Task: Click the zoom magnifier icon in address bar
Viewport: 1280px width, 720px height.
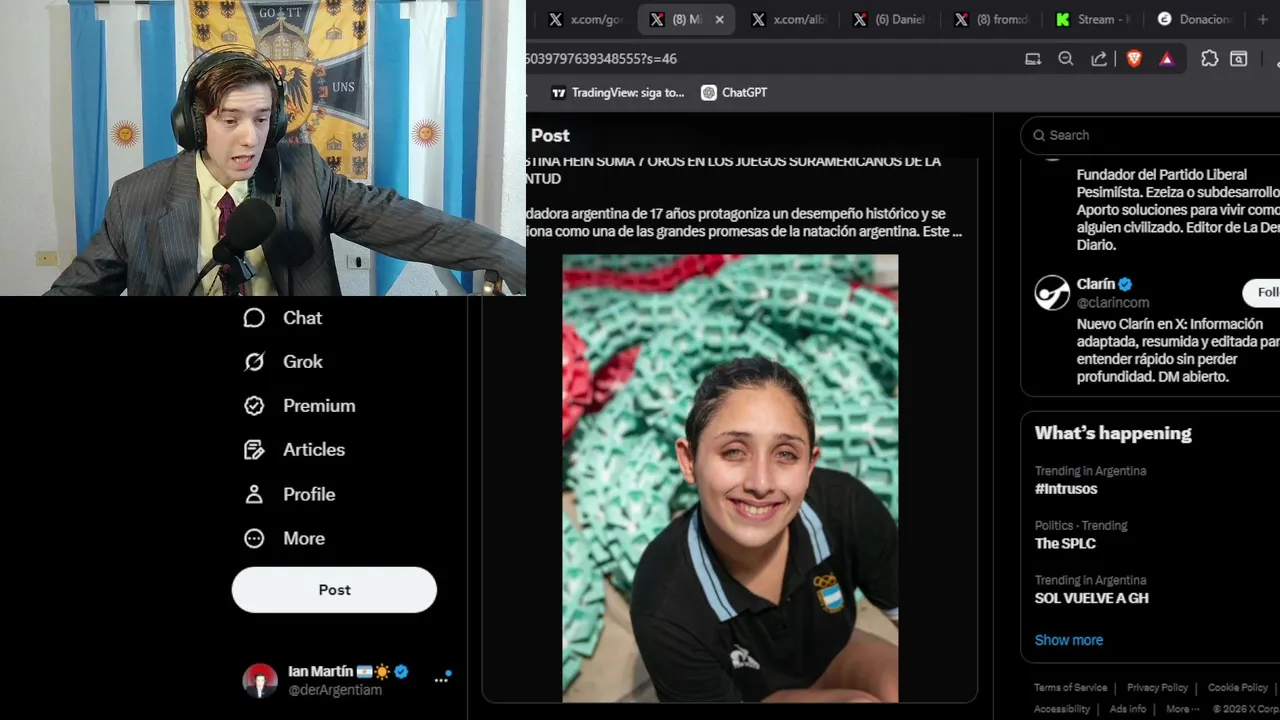Action: pyautogui.click(x=1066, y=59)
